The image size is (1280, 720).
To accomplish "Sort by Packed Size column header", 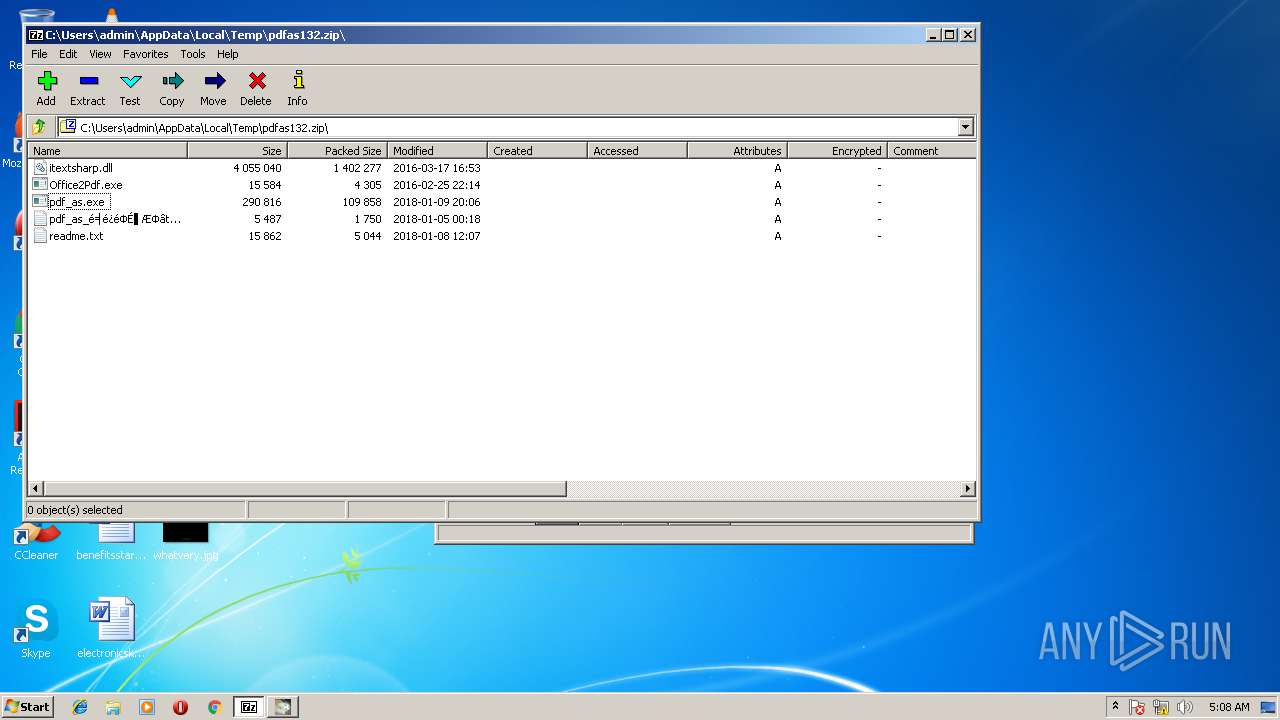I will click(x=338, y=151).
